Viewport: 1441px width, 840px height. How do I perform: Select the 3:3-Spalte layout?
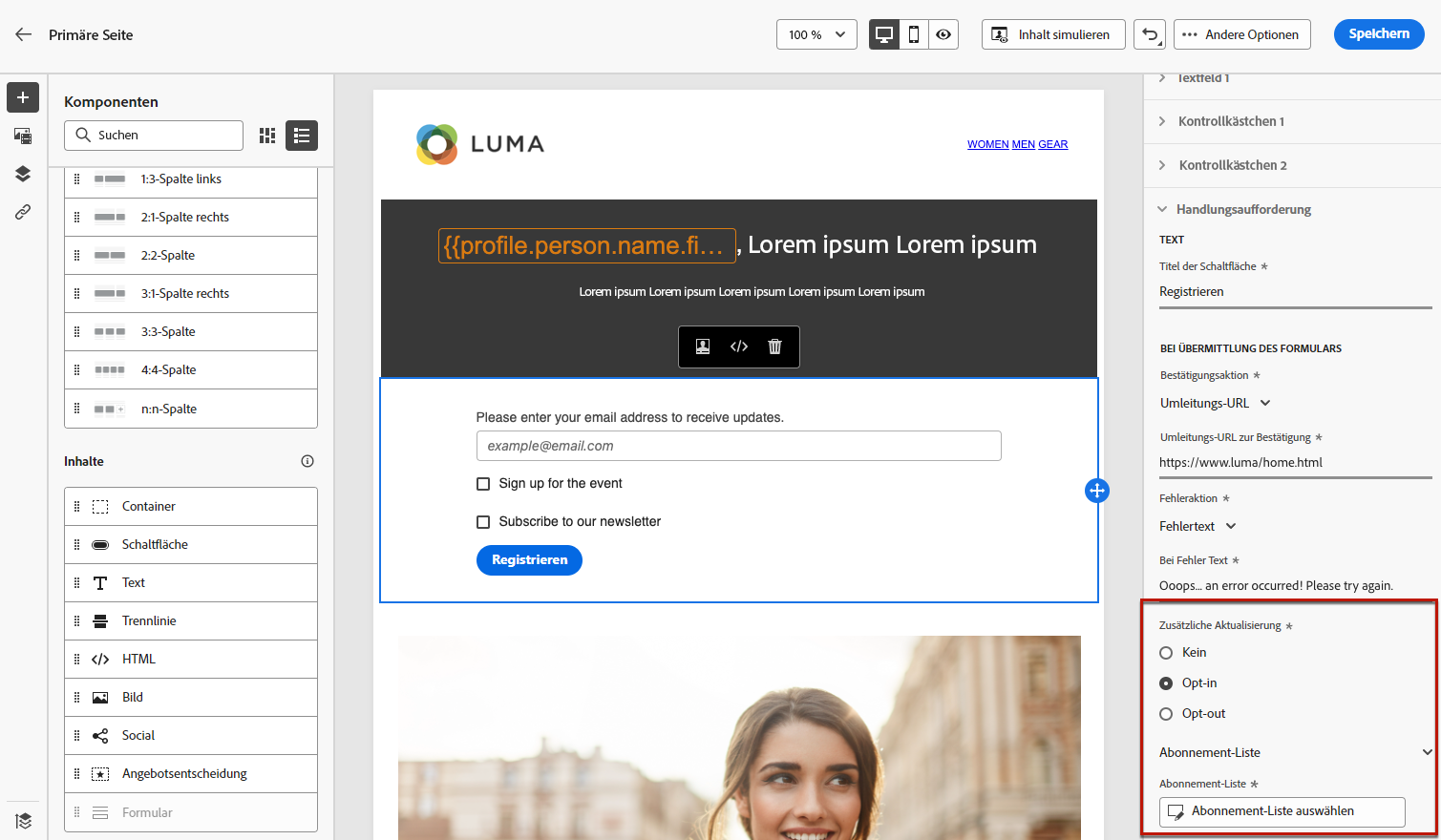click(191, 332)
